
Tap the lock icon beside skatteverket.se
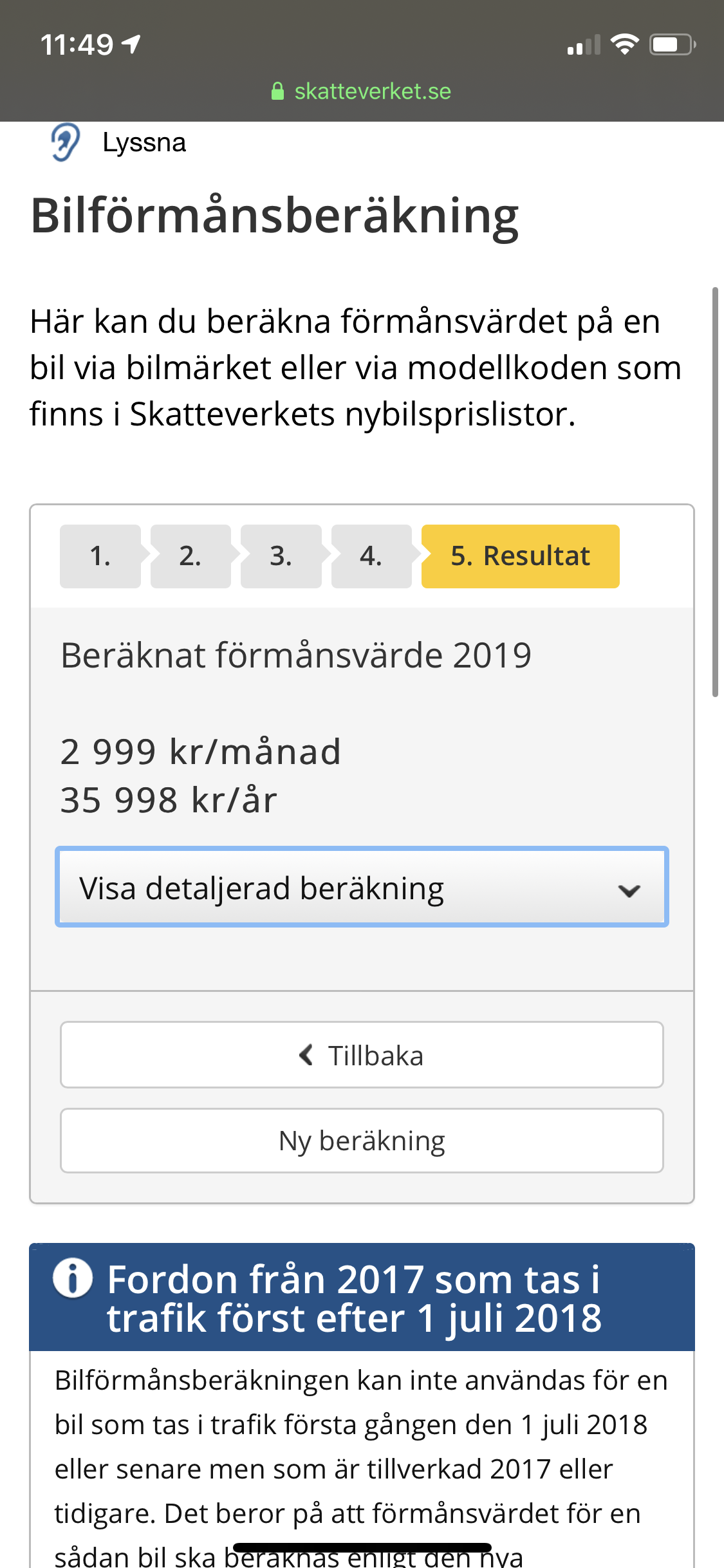click(x=277, y=91)
